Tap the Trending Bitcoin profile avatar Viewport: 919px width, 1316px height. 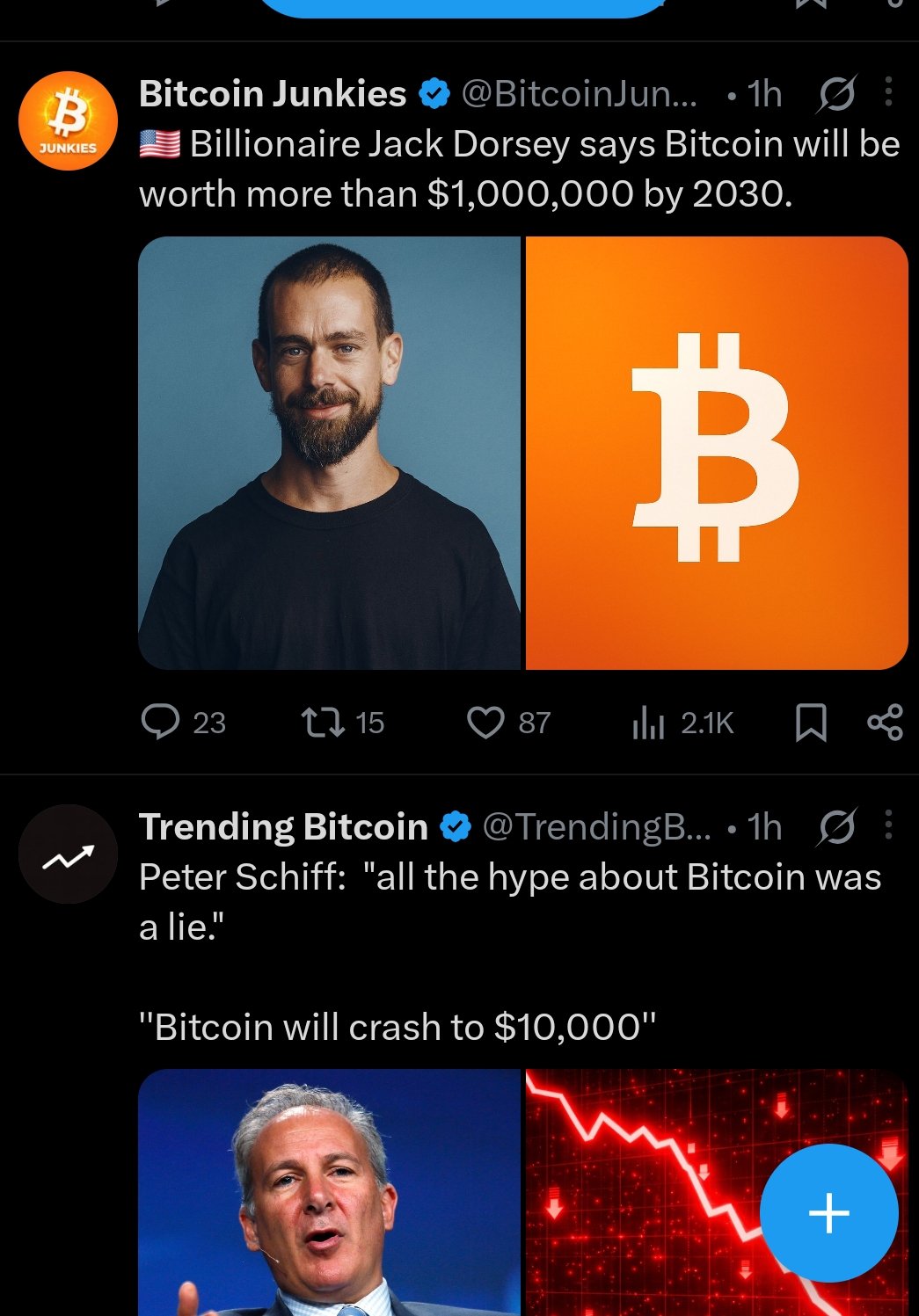point(69,854)
